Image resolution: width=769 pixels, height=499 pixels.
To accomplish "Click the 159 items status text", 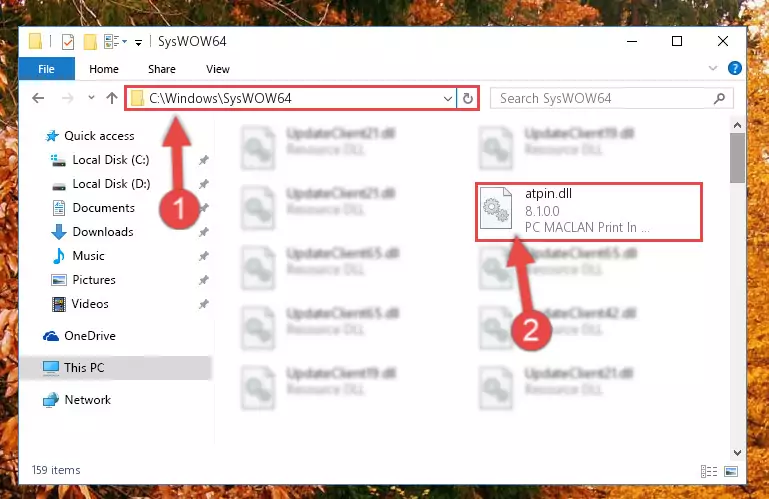I will pos(56,470).
